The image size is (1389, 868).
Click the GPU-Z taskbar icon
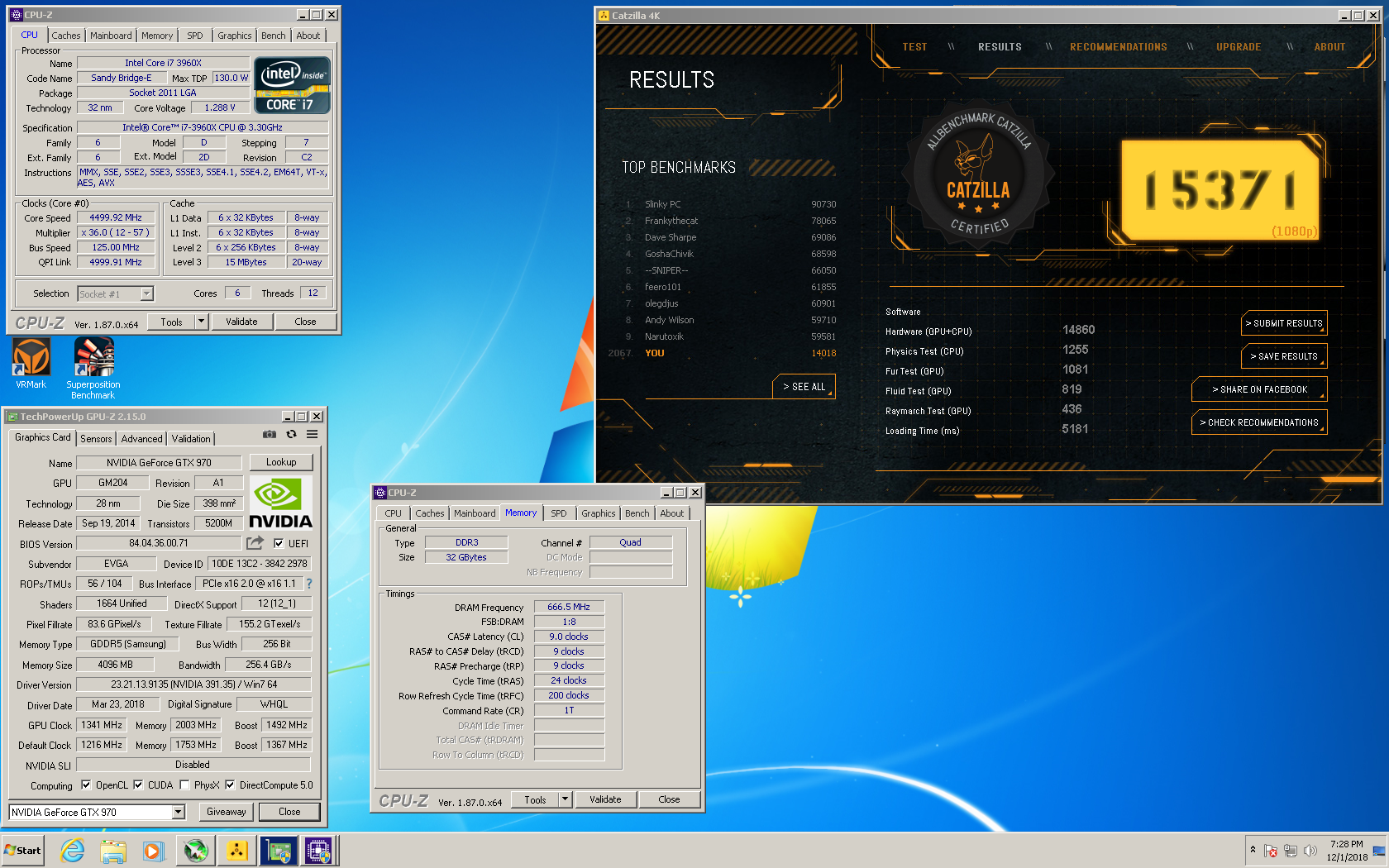pyautogui.click(x=278, y=851)
